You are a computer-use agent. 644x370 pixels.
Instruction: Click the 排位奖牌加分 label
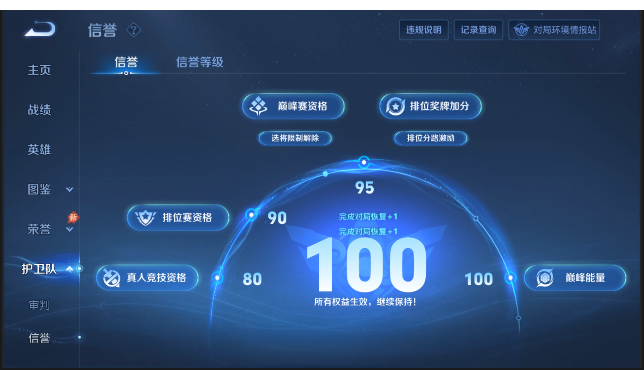coord(439,106)
